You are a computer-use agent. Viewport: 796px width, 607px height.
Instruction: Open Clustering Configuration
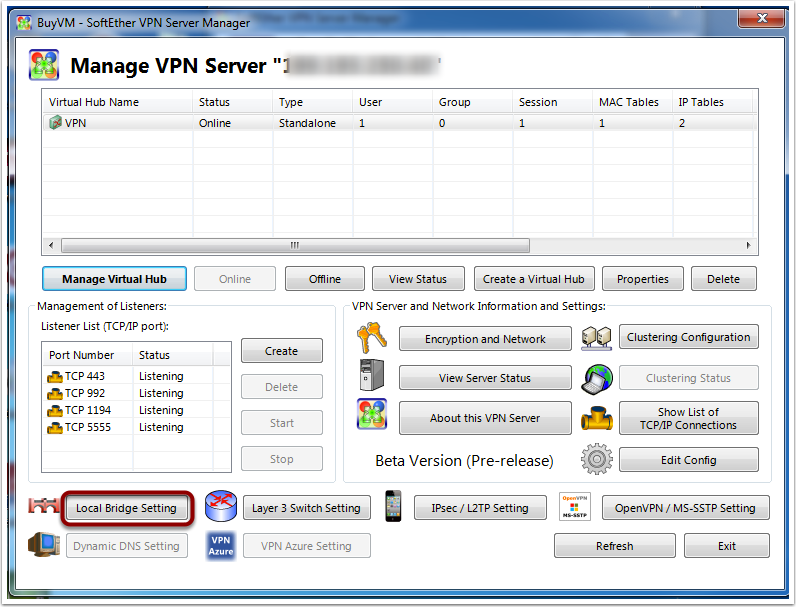[688, 336]
